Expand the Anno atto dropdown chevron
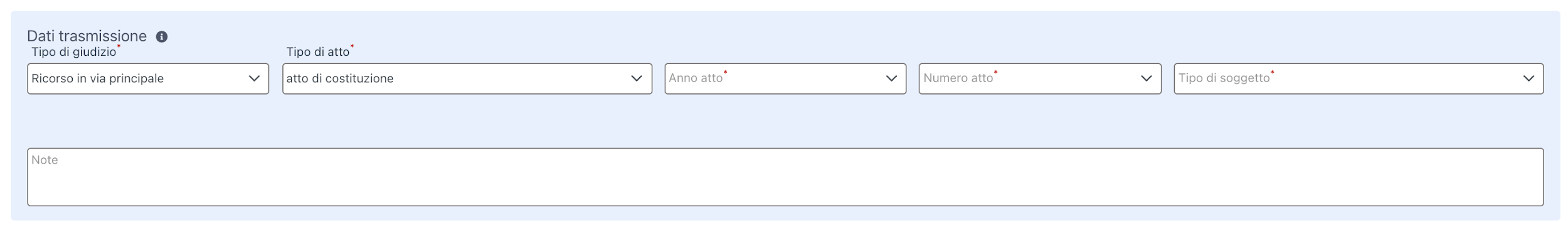Image resolution: width=1568 pixels, height=227 pixels. coord(891,78)
